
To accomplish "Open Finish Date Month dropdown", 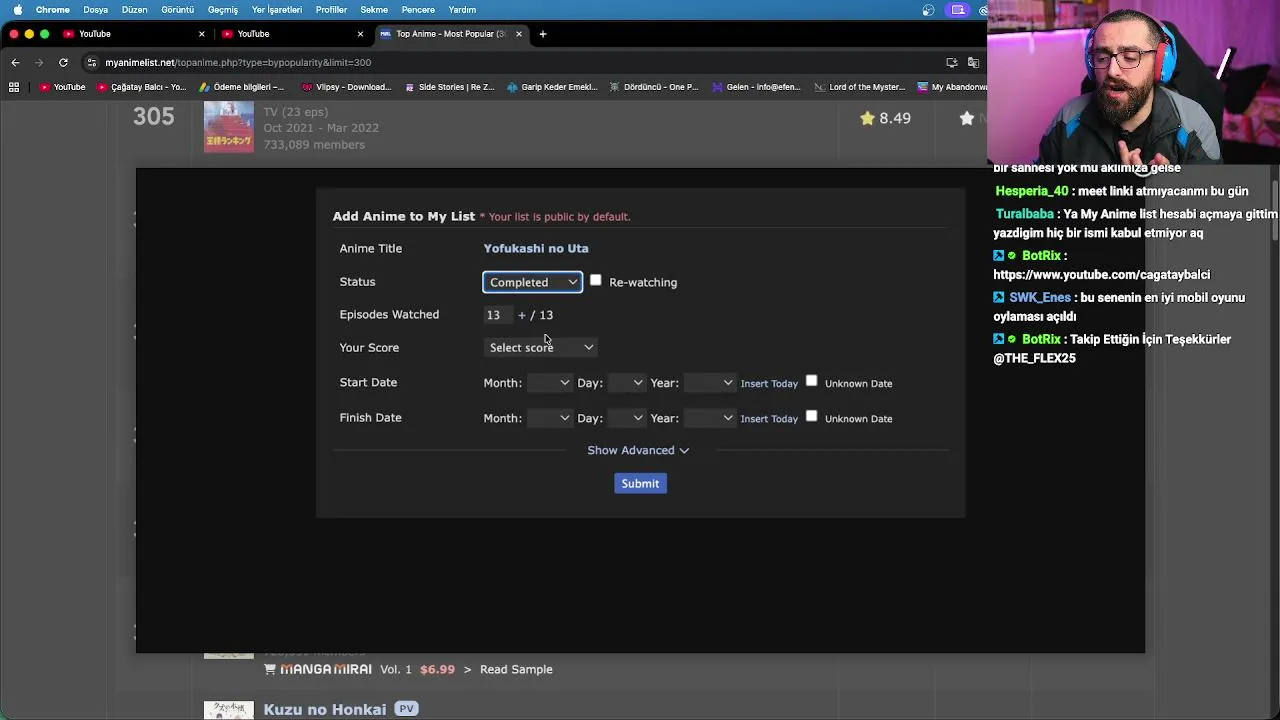I will [550, 418].
